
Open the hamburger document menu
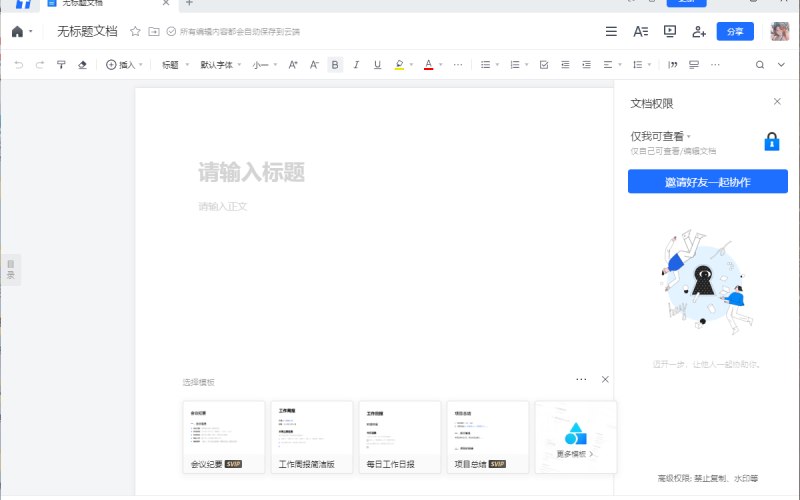pos(611,32)
